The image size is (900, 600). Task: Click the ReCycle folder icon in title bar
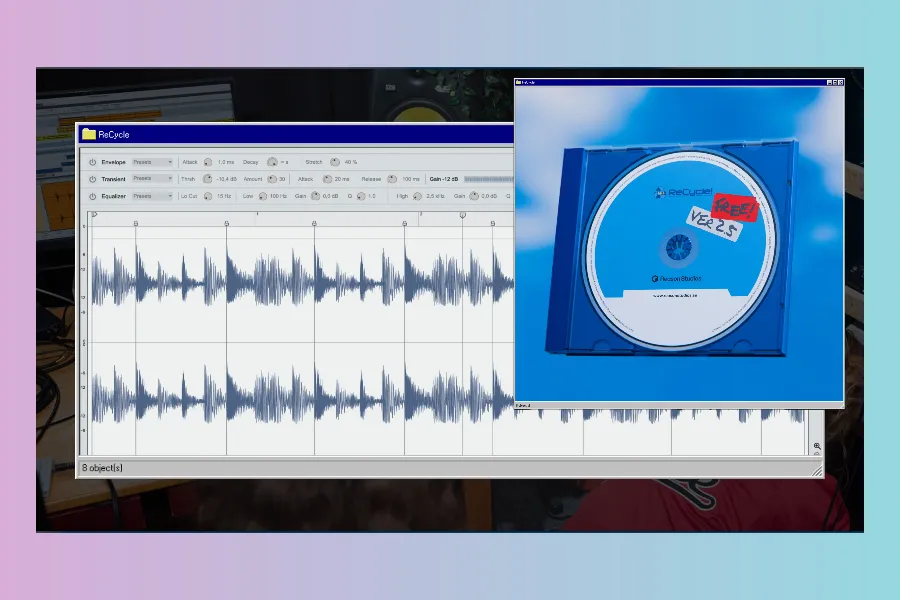point(89,134)
